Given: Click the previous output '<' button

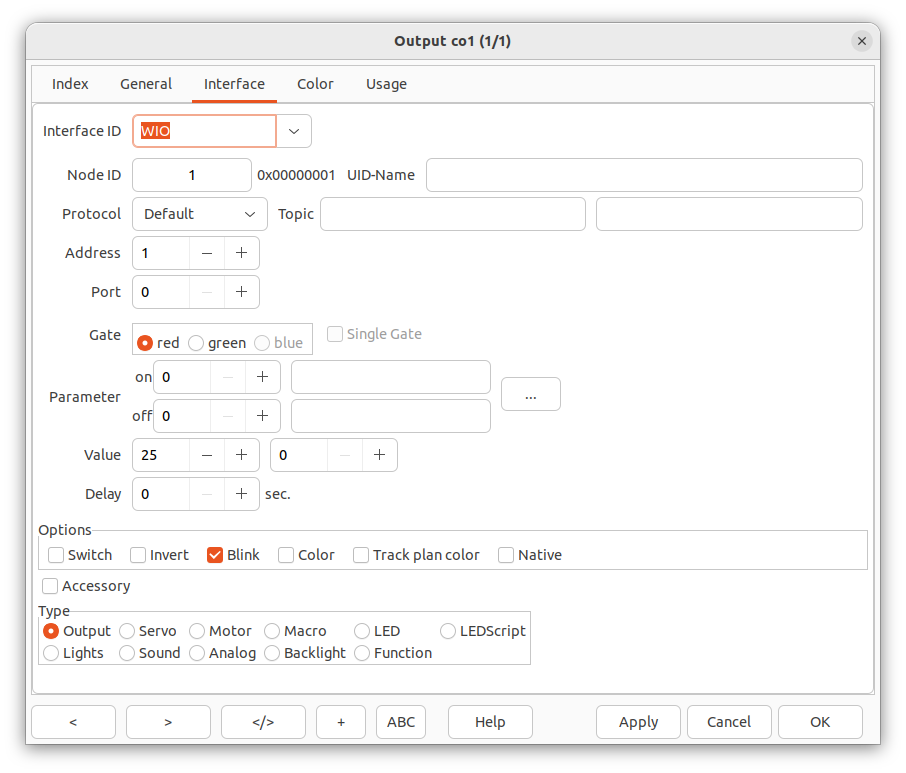Looking at the screenshot, I should 73,722.
